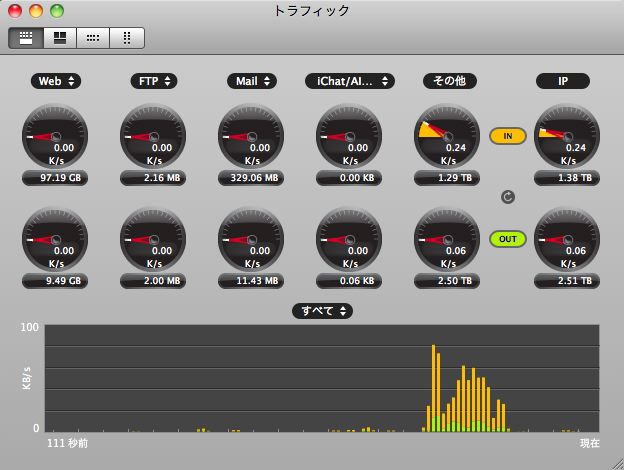624x470 pixels.
Task: Click the 97.19 GB Web total readout
Action: [55, 178]
